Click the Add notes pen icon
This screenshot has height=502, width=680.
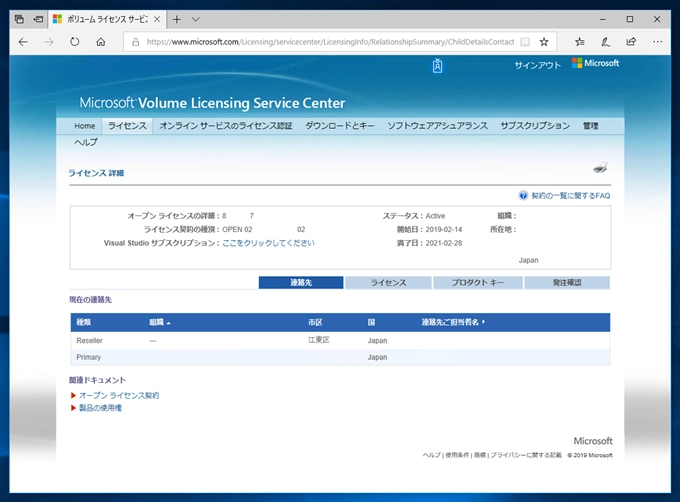pos(605,42)
